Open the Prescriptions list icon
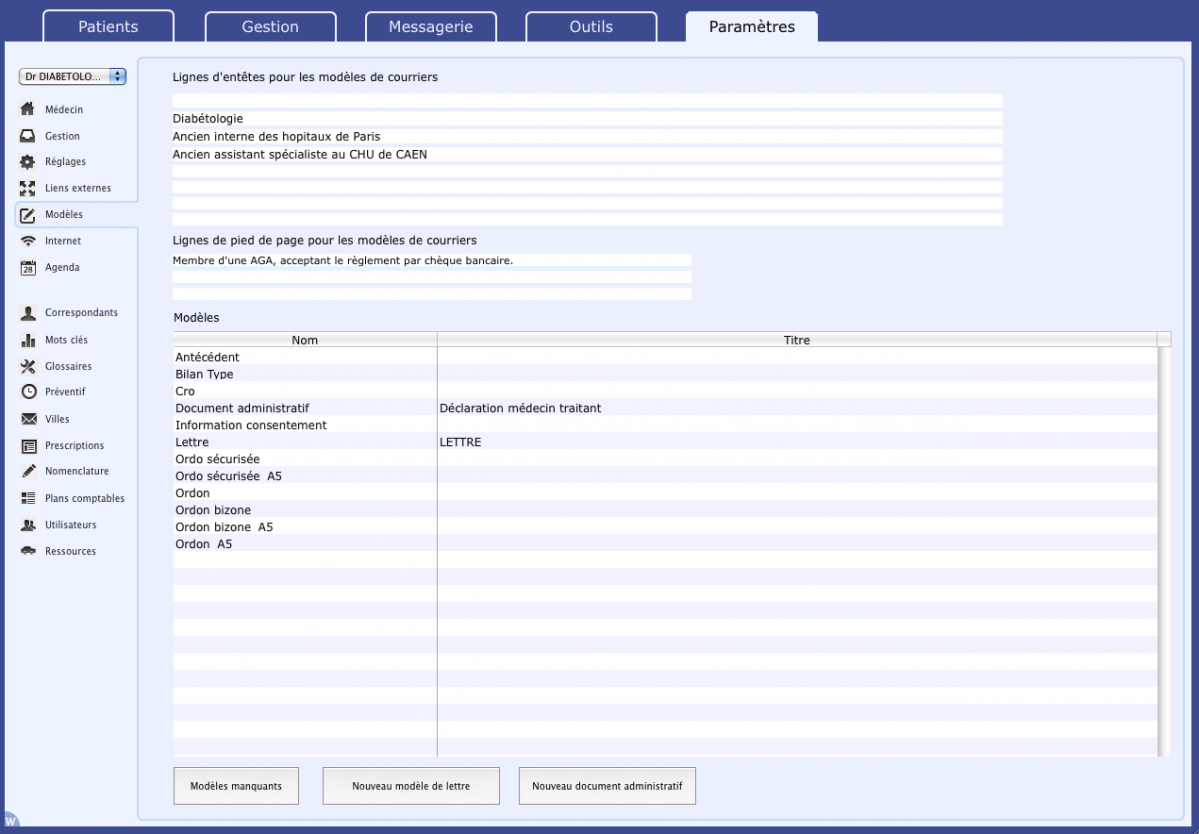The width and height of the screenshot is (1199, 834). coord(28,446)
